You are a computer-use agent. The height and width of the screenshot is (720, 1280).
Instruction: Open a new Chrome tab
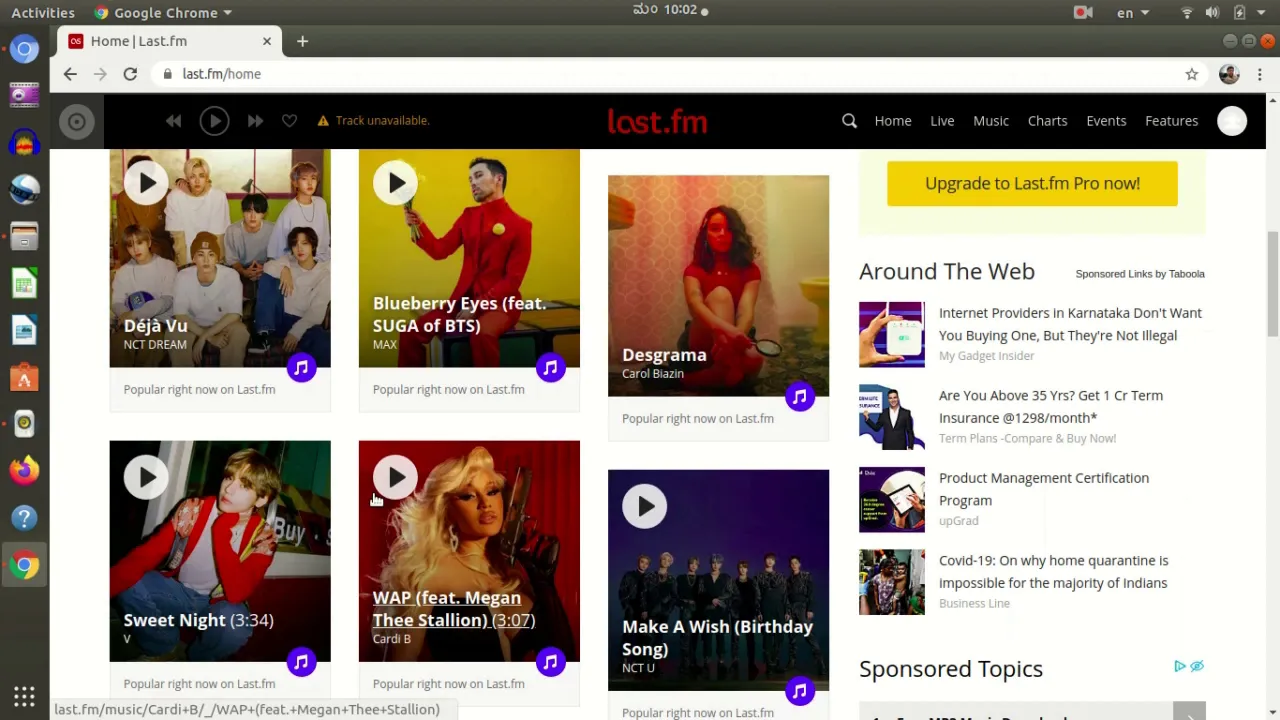coord(302,41)
